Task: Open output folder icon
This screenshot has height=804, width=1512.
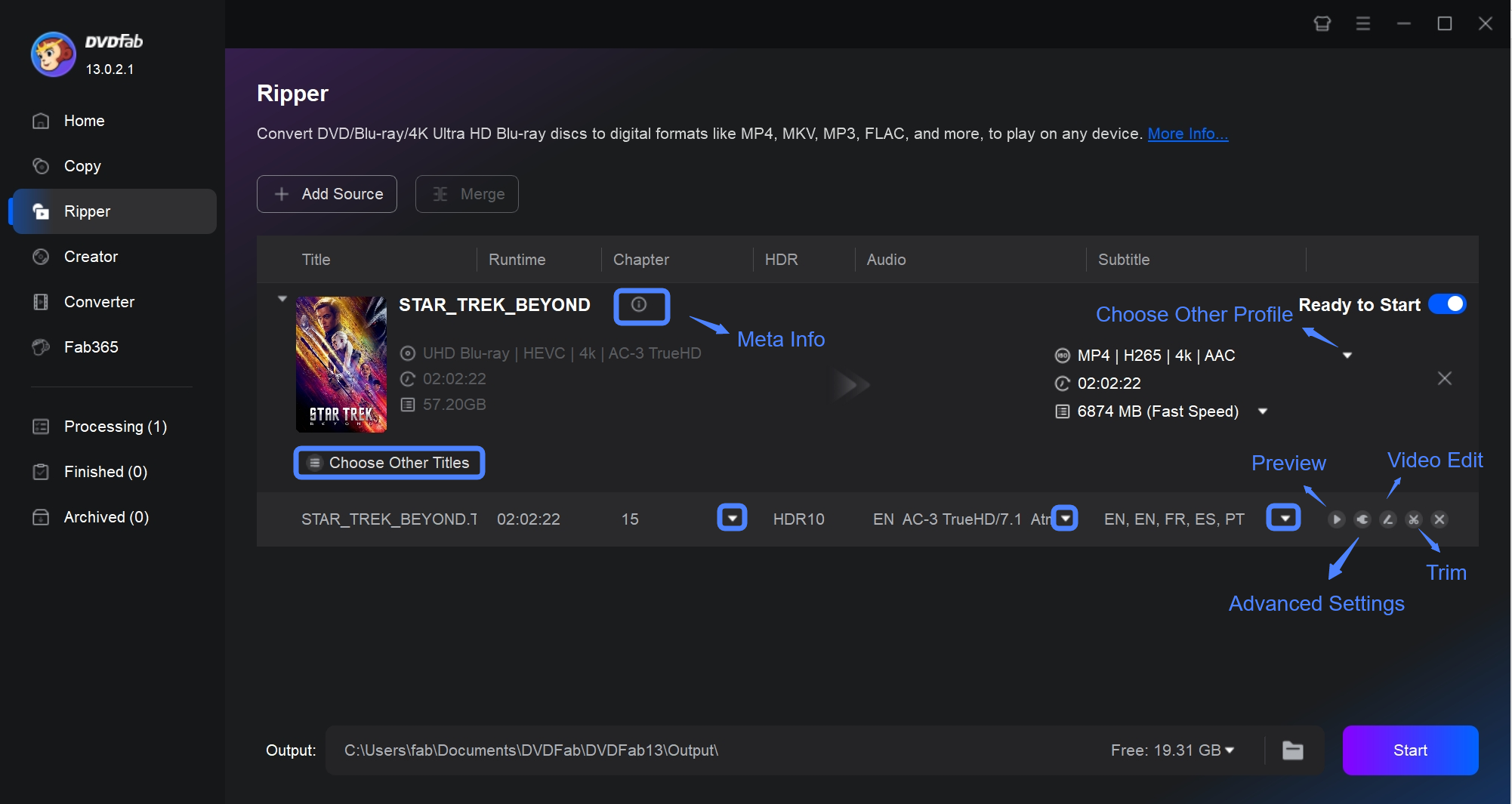Action: coord(1293,750)
